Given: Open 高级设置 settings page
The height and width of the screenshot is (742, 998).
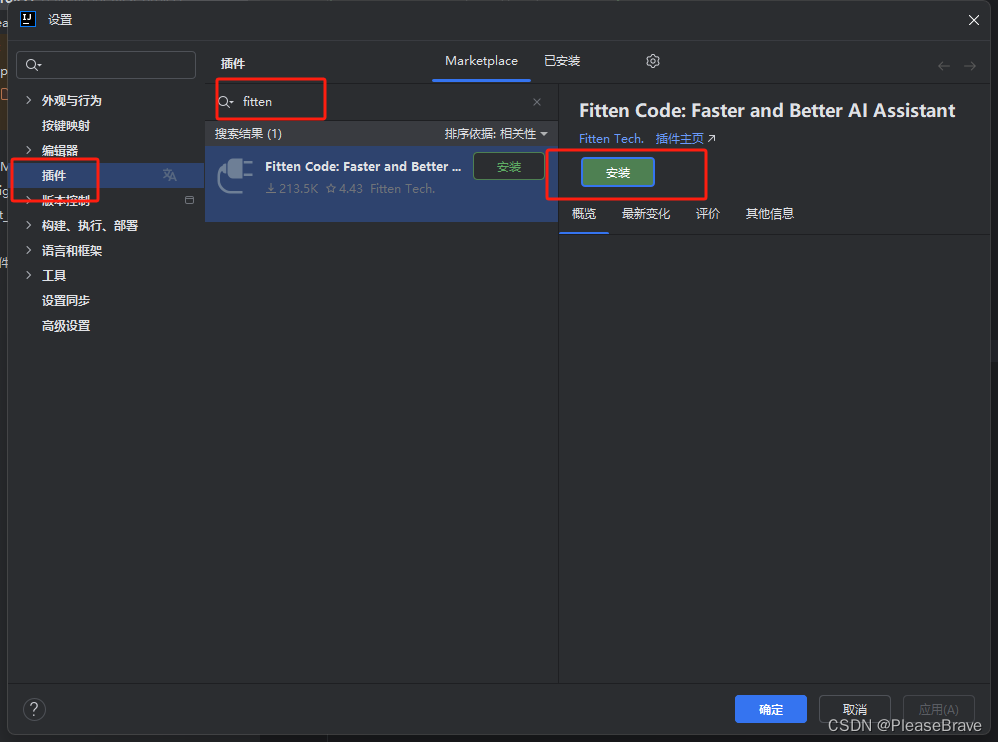Looking at the screenshot, I should point(66,326).
